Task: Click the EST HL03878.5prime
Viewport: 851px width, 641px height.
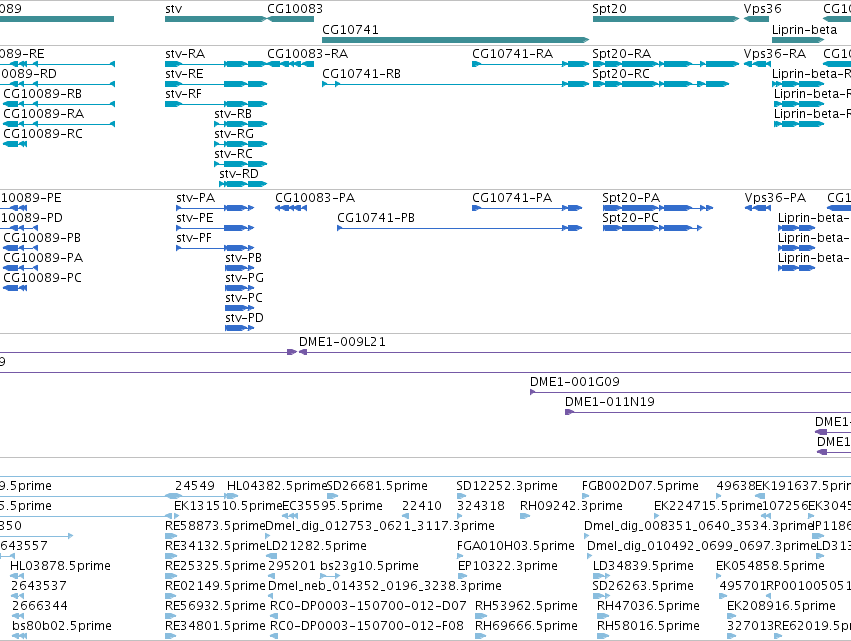Action: click(60, 566)
